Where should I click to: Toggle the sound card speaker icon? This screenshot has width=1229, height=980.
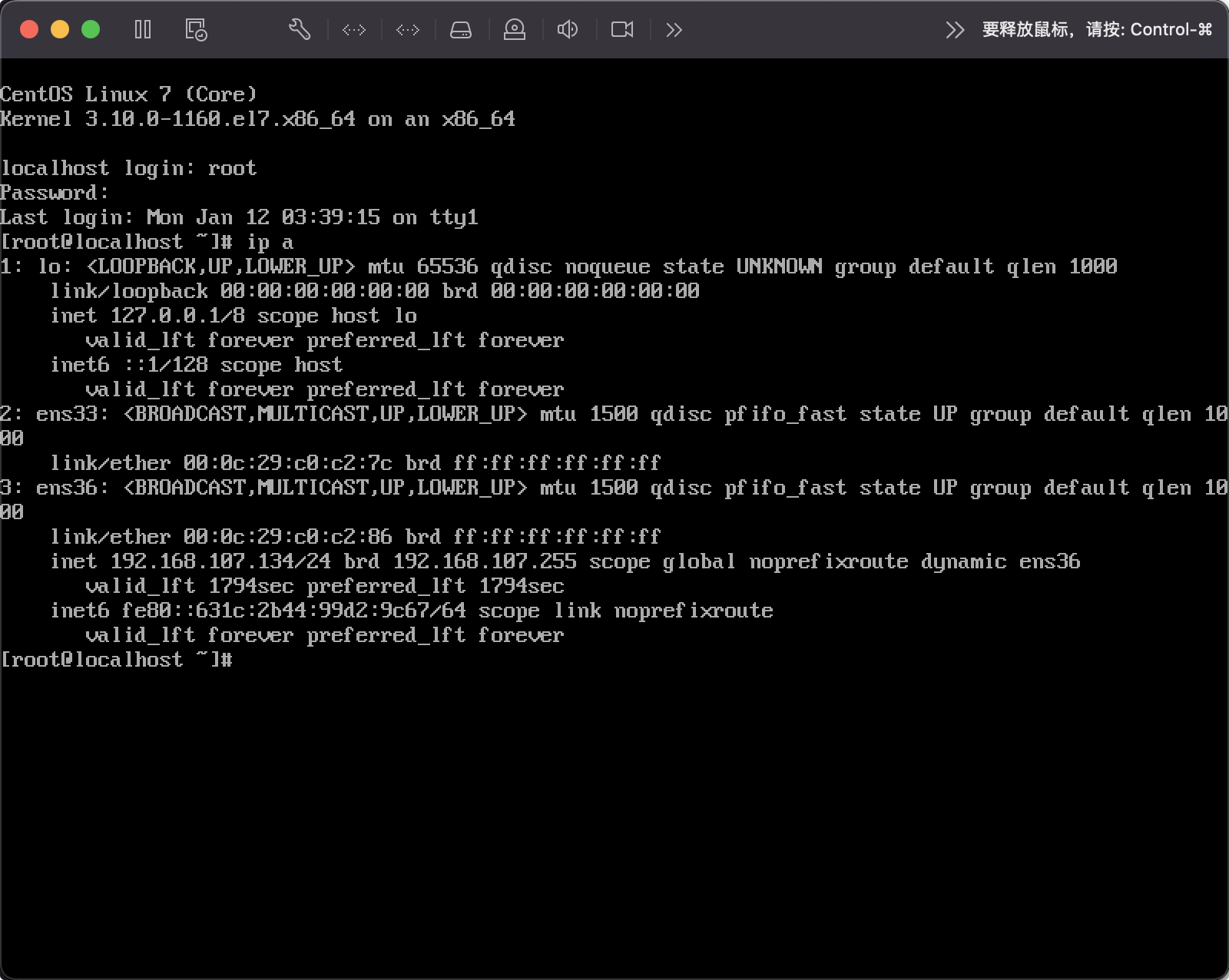tap(568, 30)
